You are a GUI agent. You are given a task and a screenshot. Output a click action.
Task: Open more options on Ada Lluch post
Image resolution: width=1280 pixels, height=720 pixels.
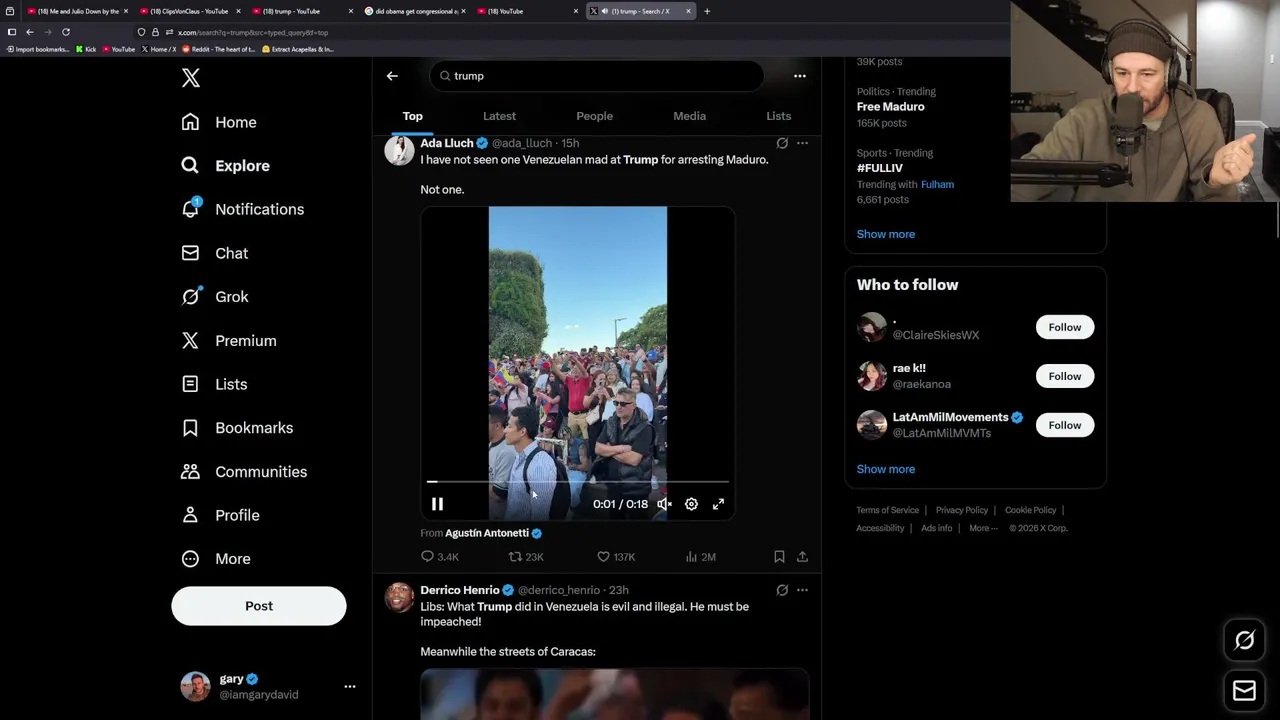click(802, 143)
